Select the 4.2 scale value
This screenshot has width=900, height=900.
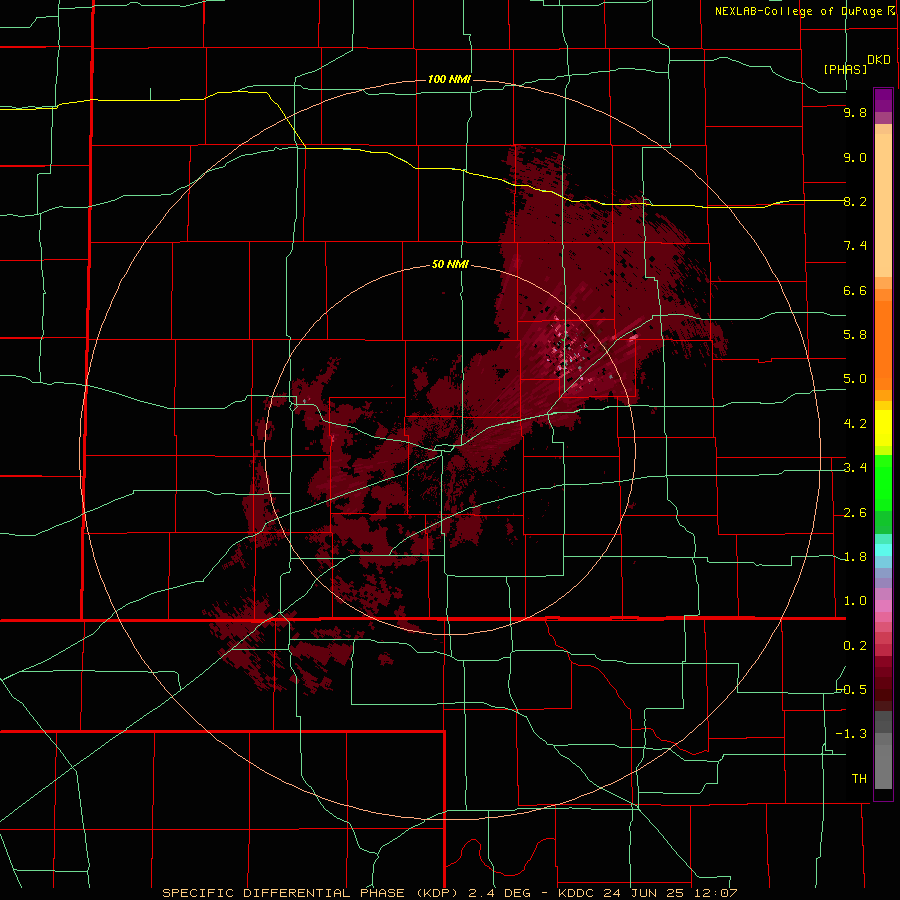855,424
